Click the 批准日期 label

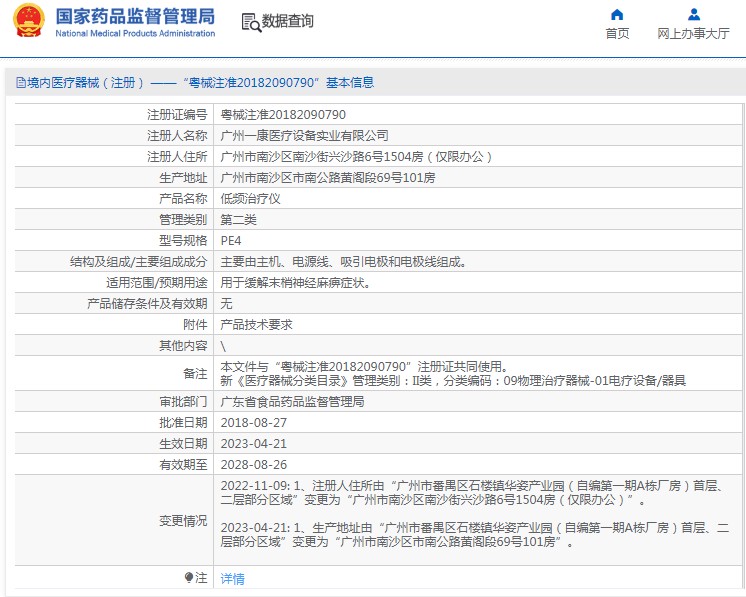coord(183,422)
